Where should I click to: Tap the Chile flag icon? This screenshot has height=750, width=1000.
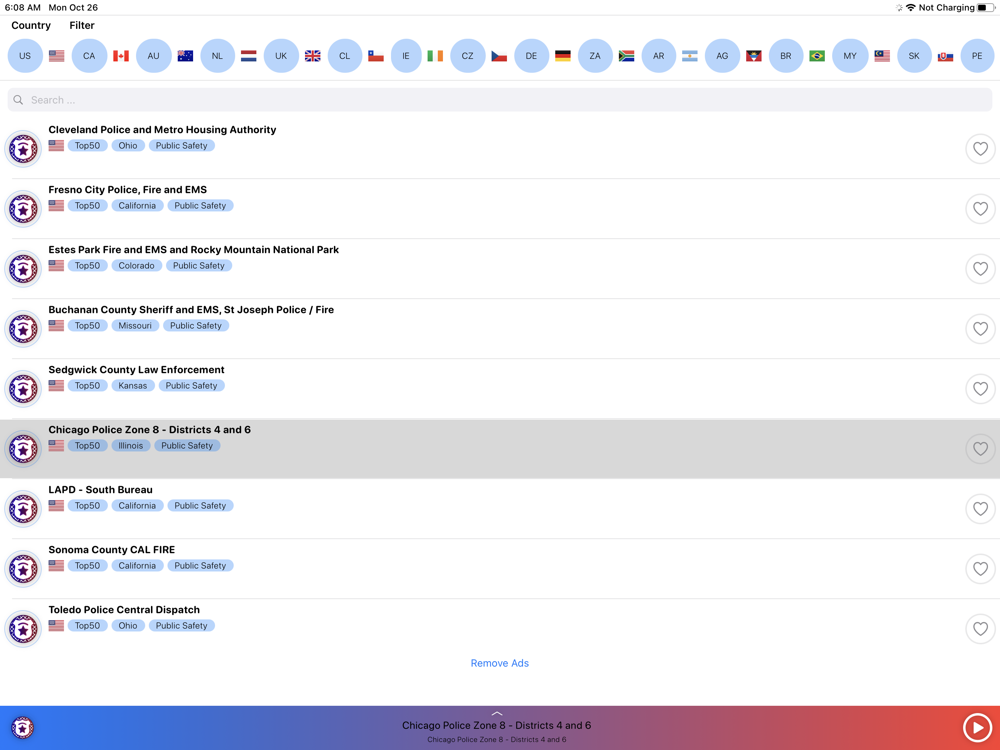(376, 56)
